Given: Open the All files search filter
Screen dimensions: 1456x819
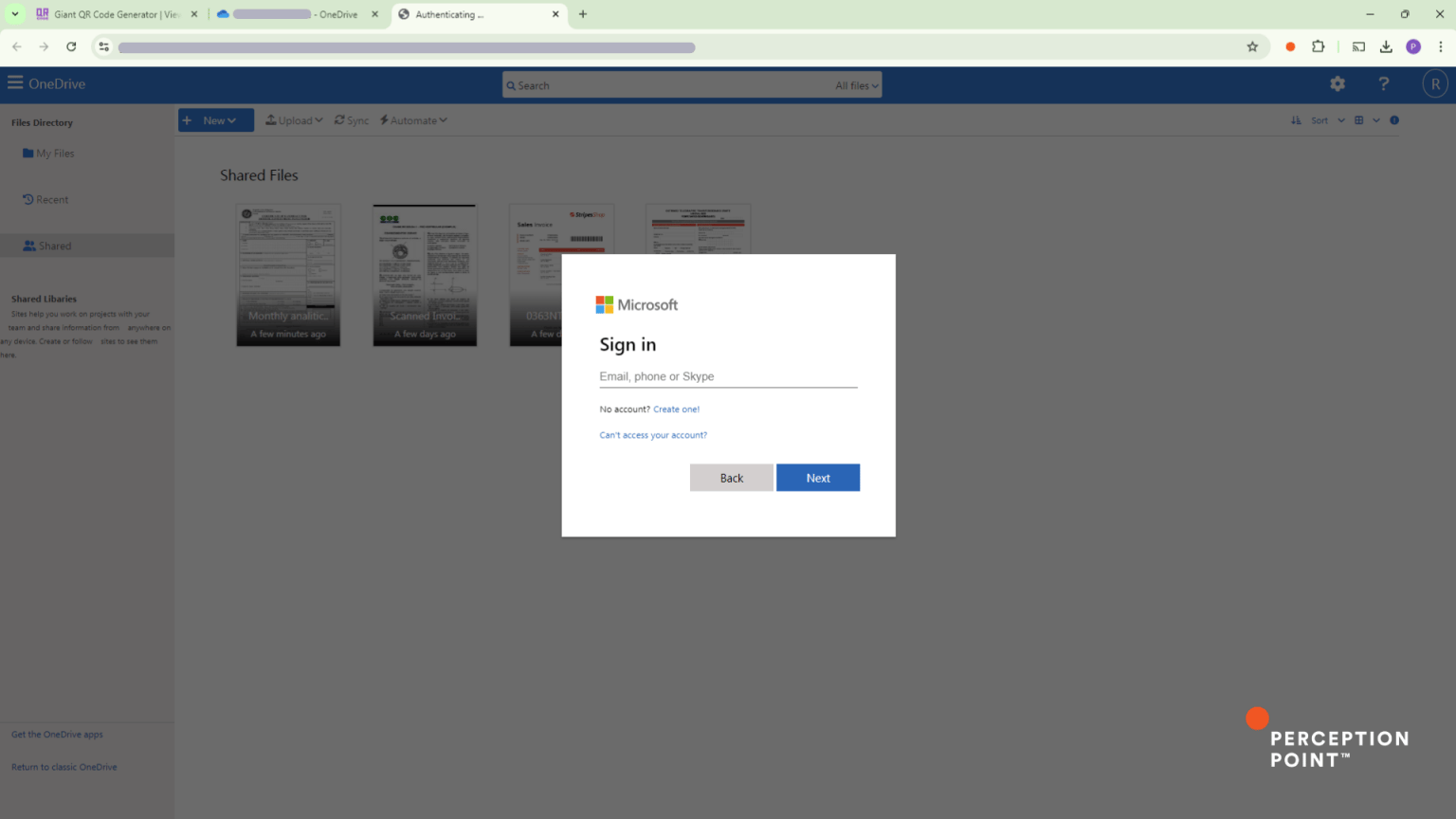Looking at the screenshot, I should click(857, 85).
